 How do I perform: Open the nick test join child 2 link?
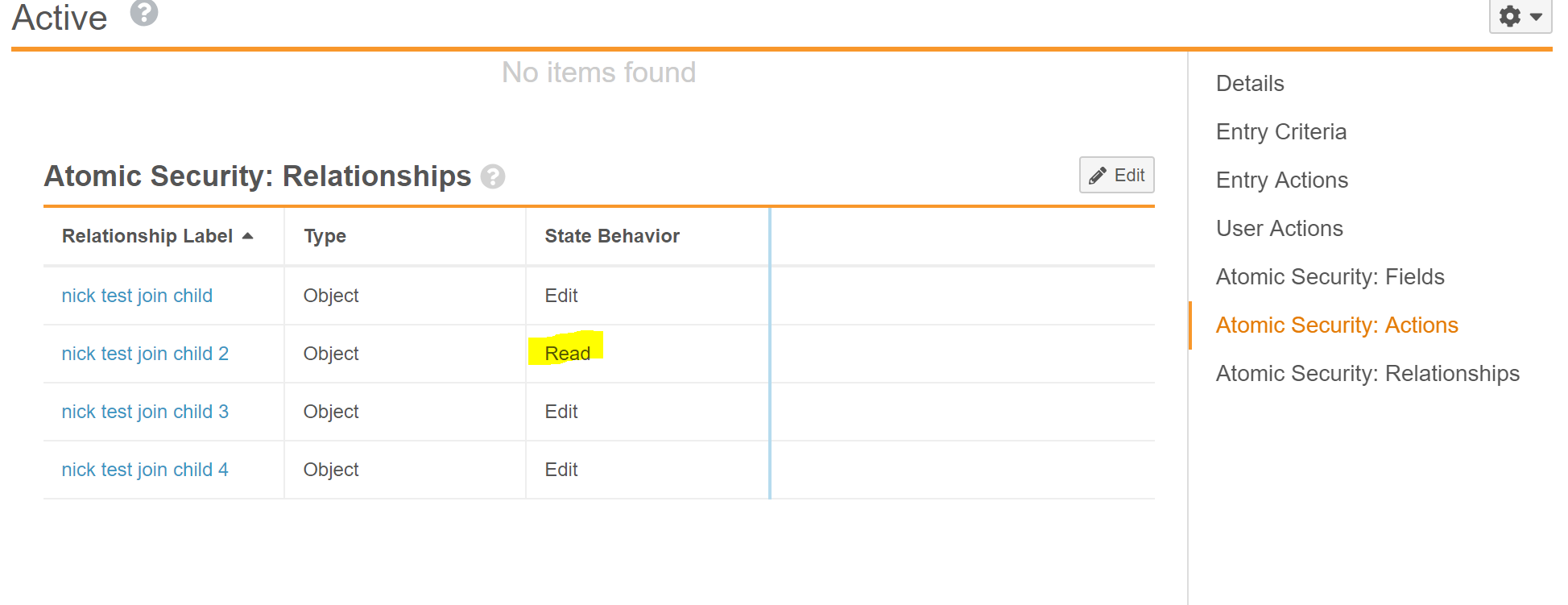pyautogui.click(x=145, y=354)
